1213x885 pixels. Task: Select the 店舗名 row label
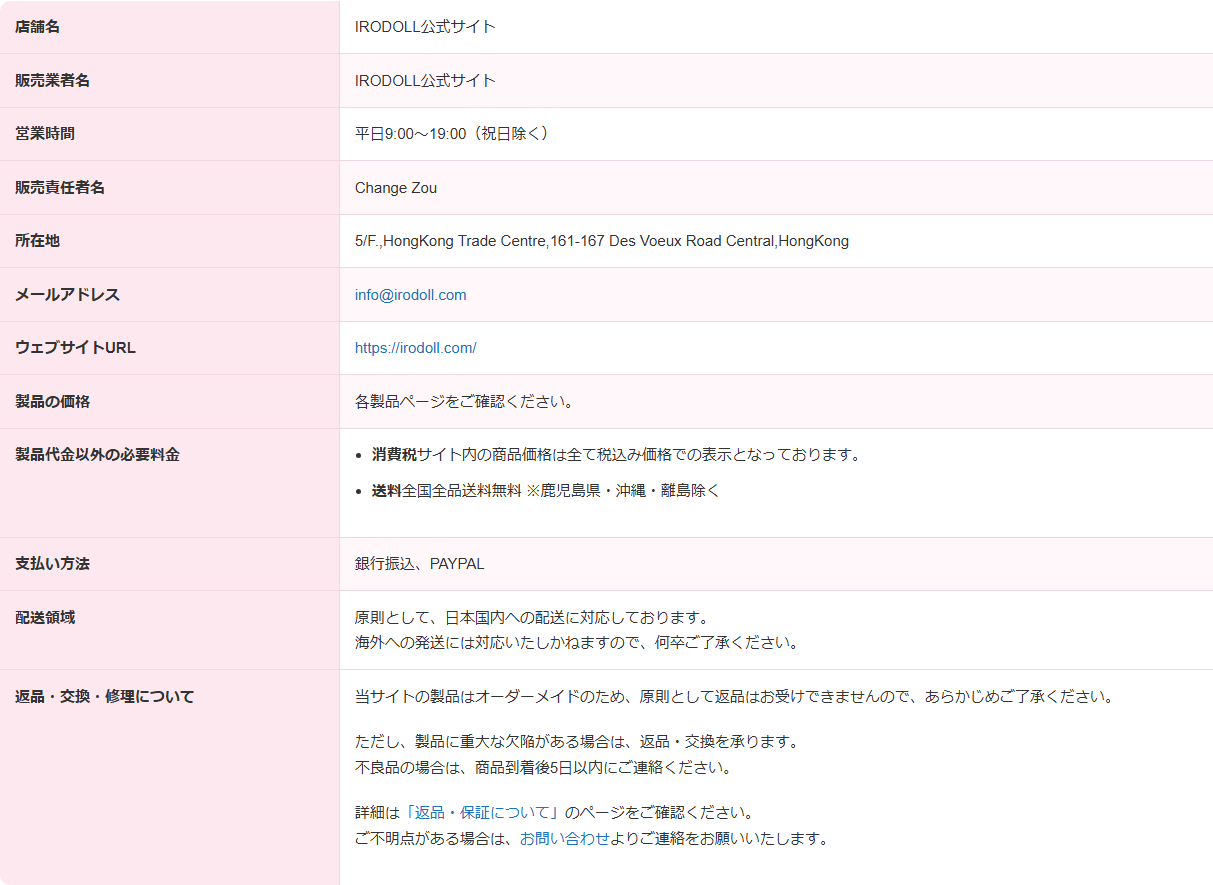(x=38, y=27)
